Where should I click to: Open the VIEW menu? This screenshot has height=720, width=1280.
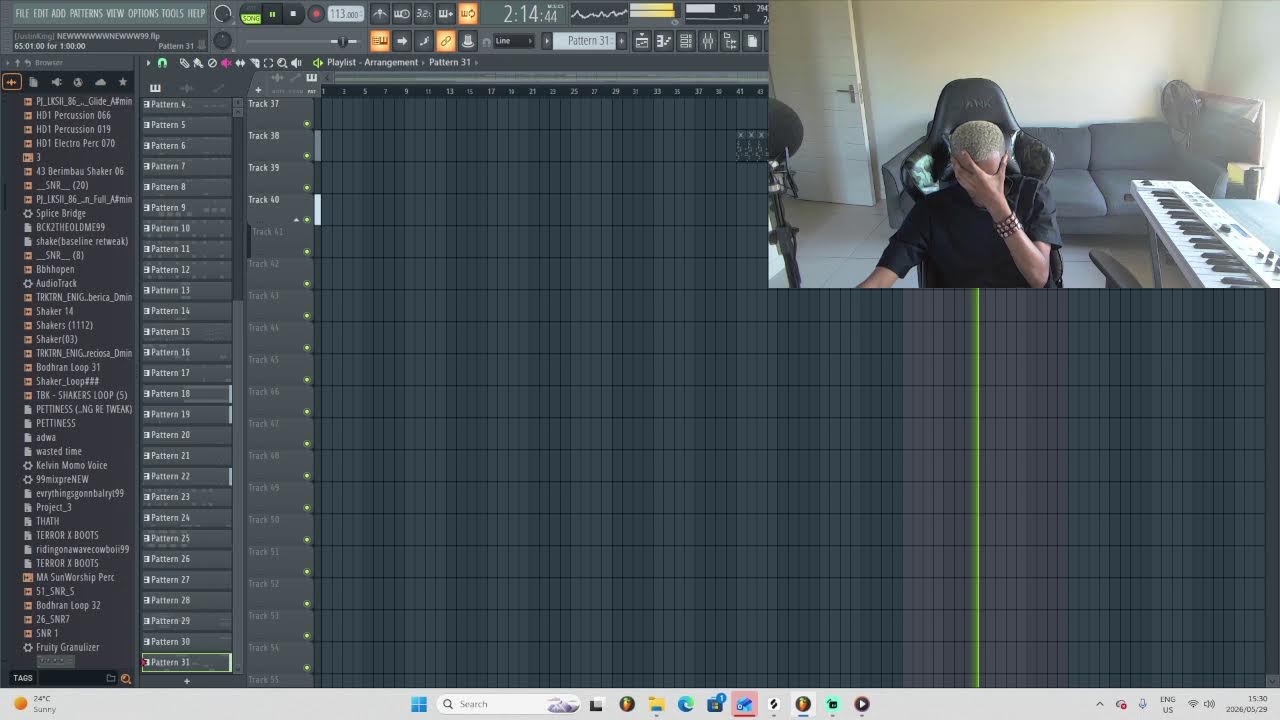coord(115,14)
